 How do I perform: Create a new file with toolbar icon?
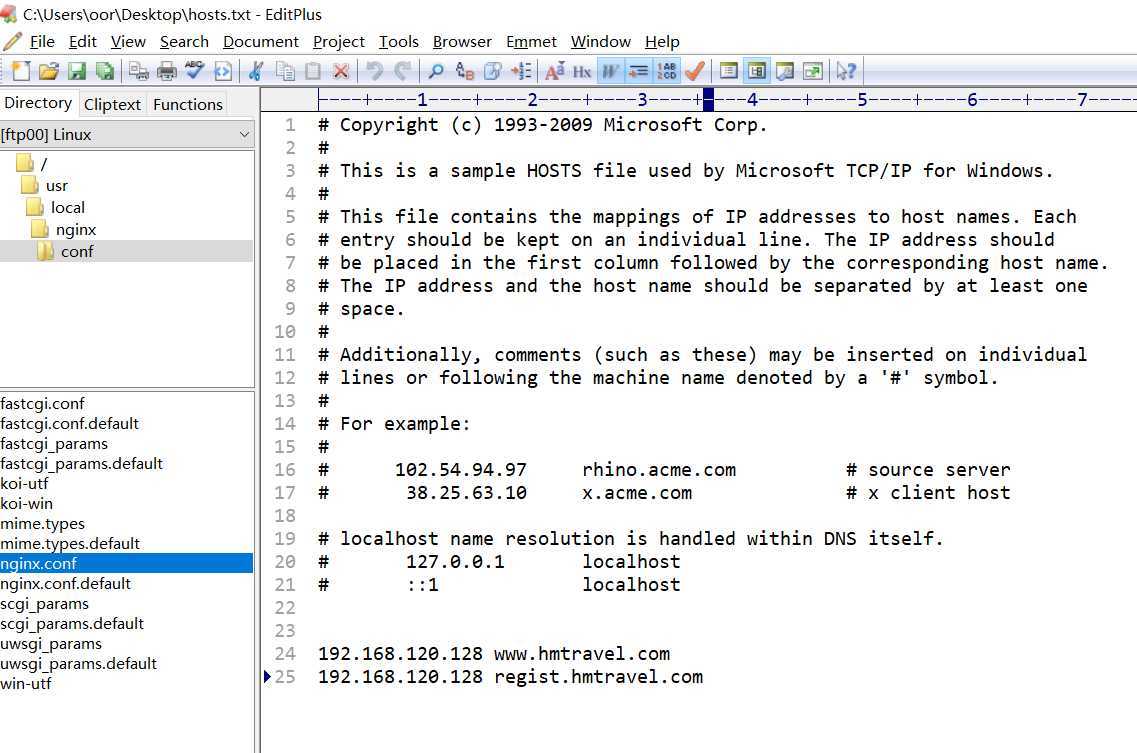(x=21, y=70)
